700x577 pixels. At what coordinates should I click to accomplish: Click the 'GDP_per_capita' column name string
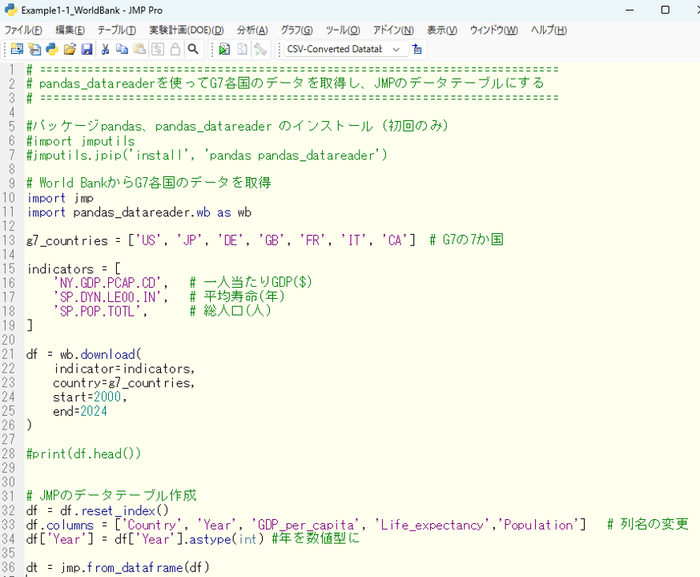click(305, 525)
